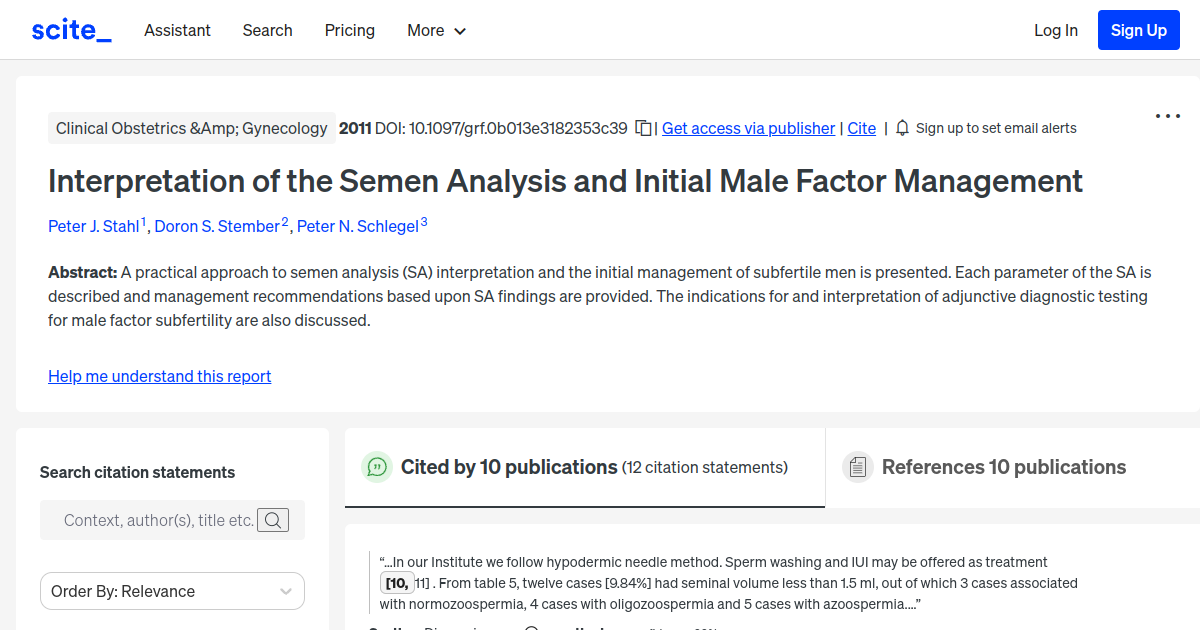Select Assistant in the navigation bar
Screen dimensions: 1200x630
click(x=177, y=31)
